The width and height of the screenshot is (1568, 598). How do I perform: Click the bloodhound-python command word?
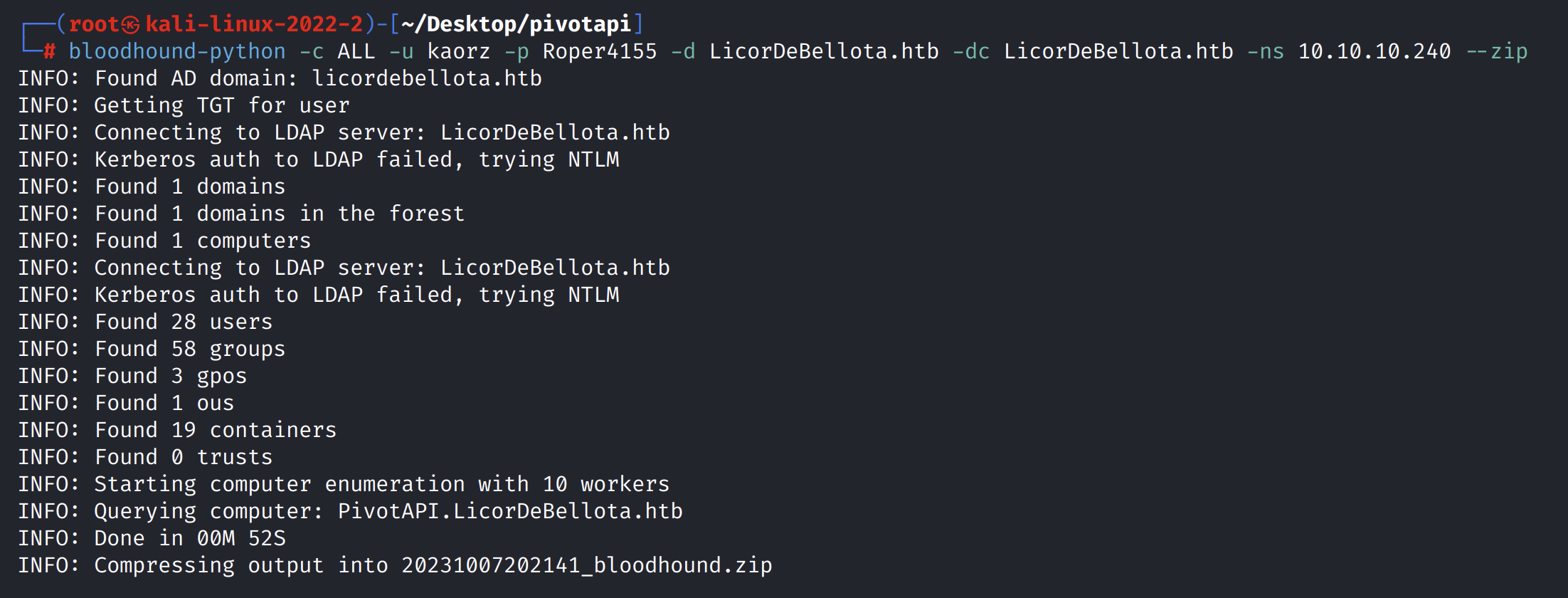(176, 51)
